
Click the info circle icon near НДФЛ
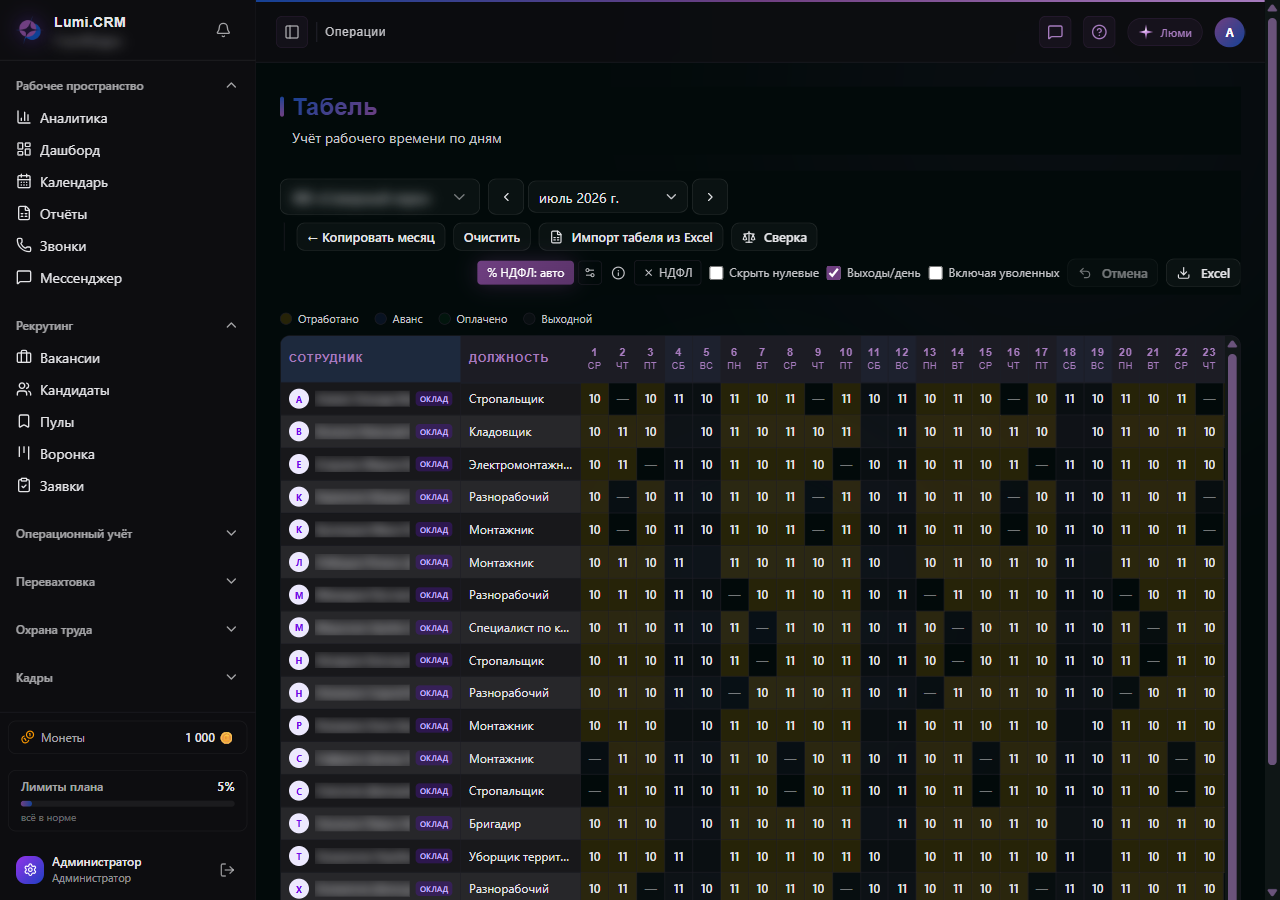(618, 273)
